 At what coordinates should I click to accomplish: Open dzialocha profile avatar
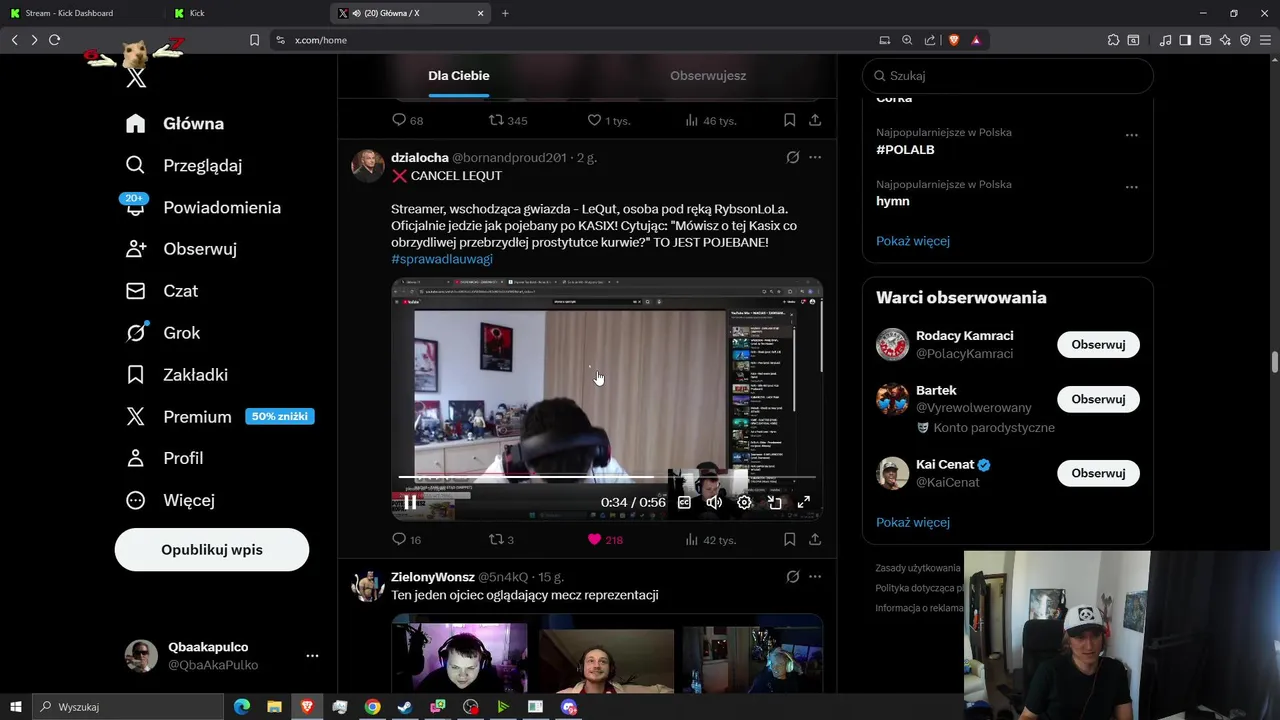(x=368, y=166)
